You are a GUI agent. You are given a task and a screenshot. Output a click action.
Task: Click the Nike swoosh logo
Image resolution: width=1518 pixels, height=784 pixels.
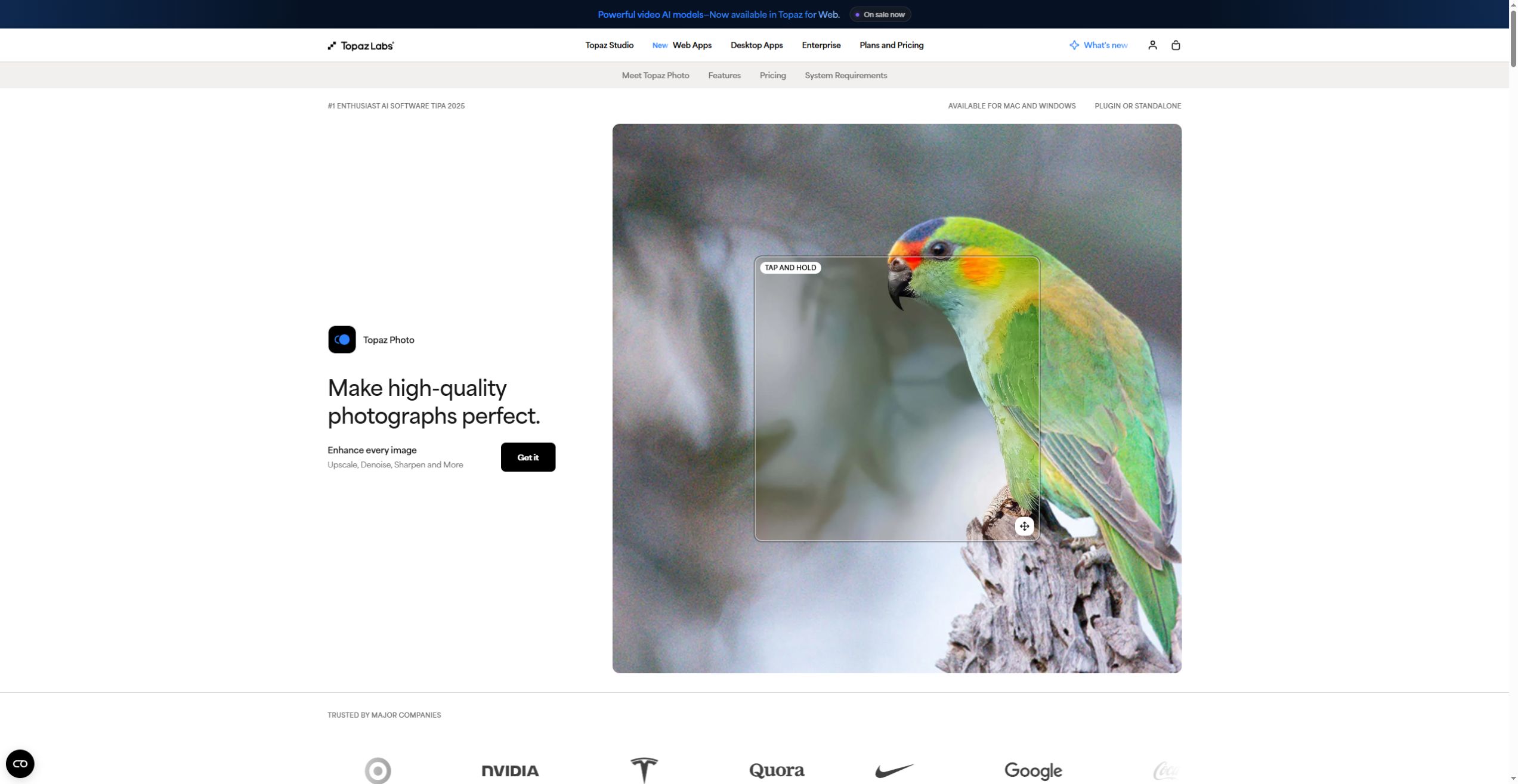click(x=895, y=771)
